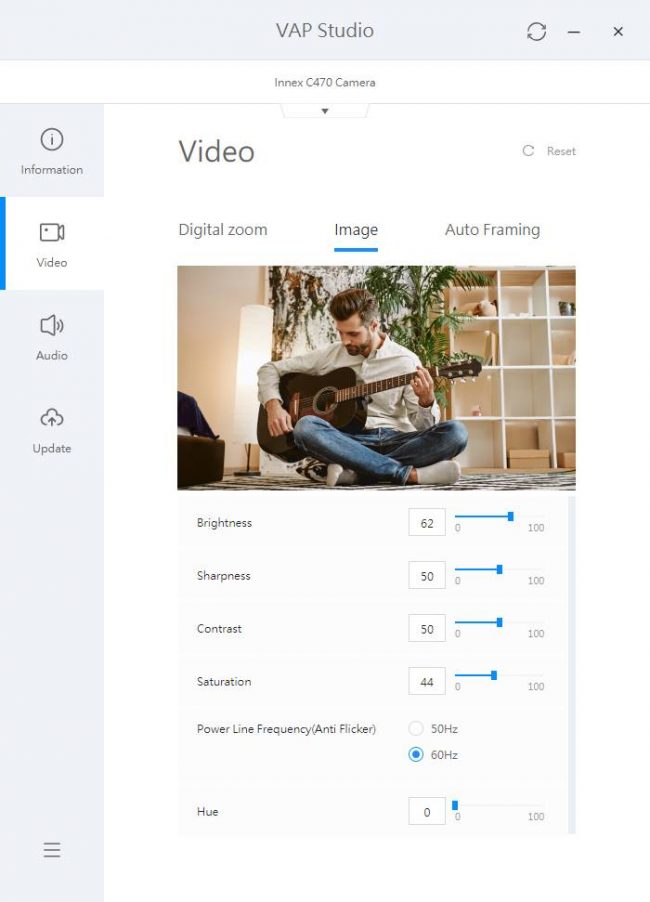Click the circular Reset arrow icon
The width and height of the screenshot is (650, 902).
click(x=528, y=151)
